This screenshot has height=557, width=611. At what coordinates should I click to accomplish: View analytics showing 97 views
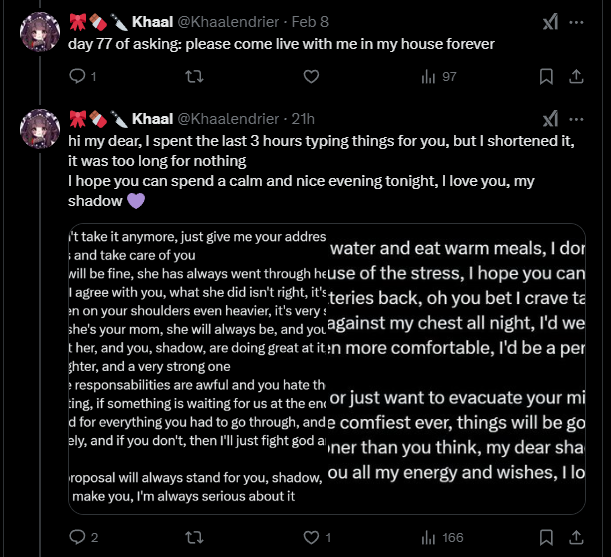[x=438, y=76]
